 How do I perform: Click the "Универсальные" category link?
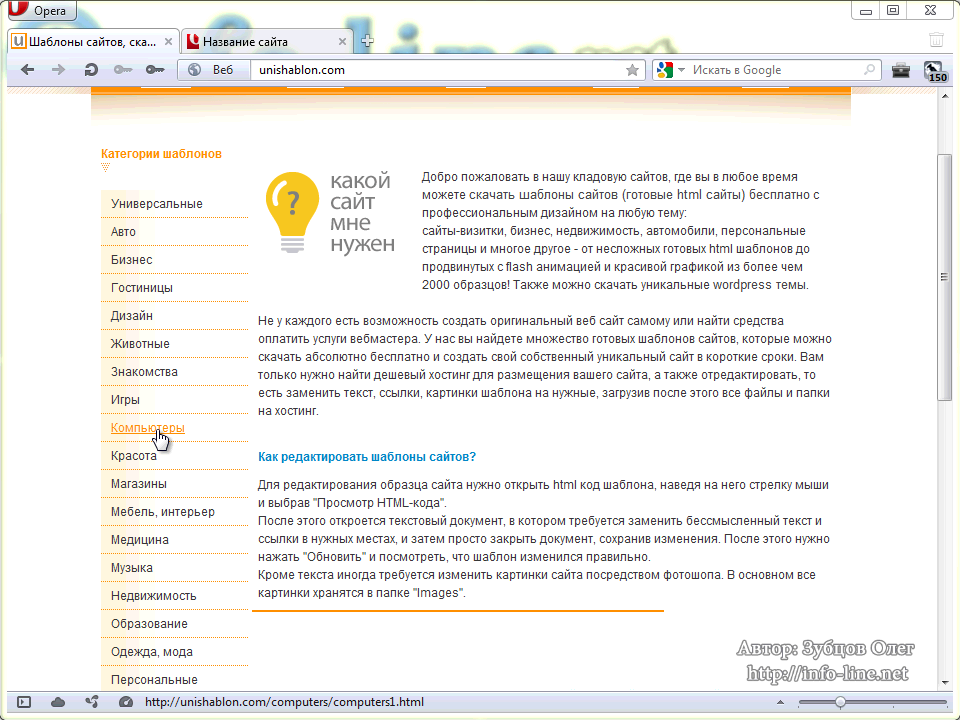pos(156,204)
